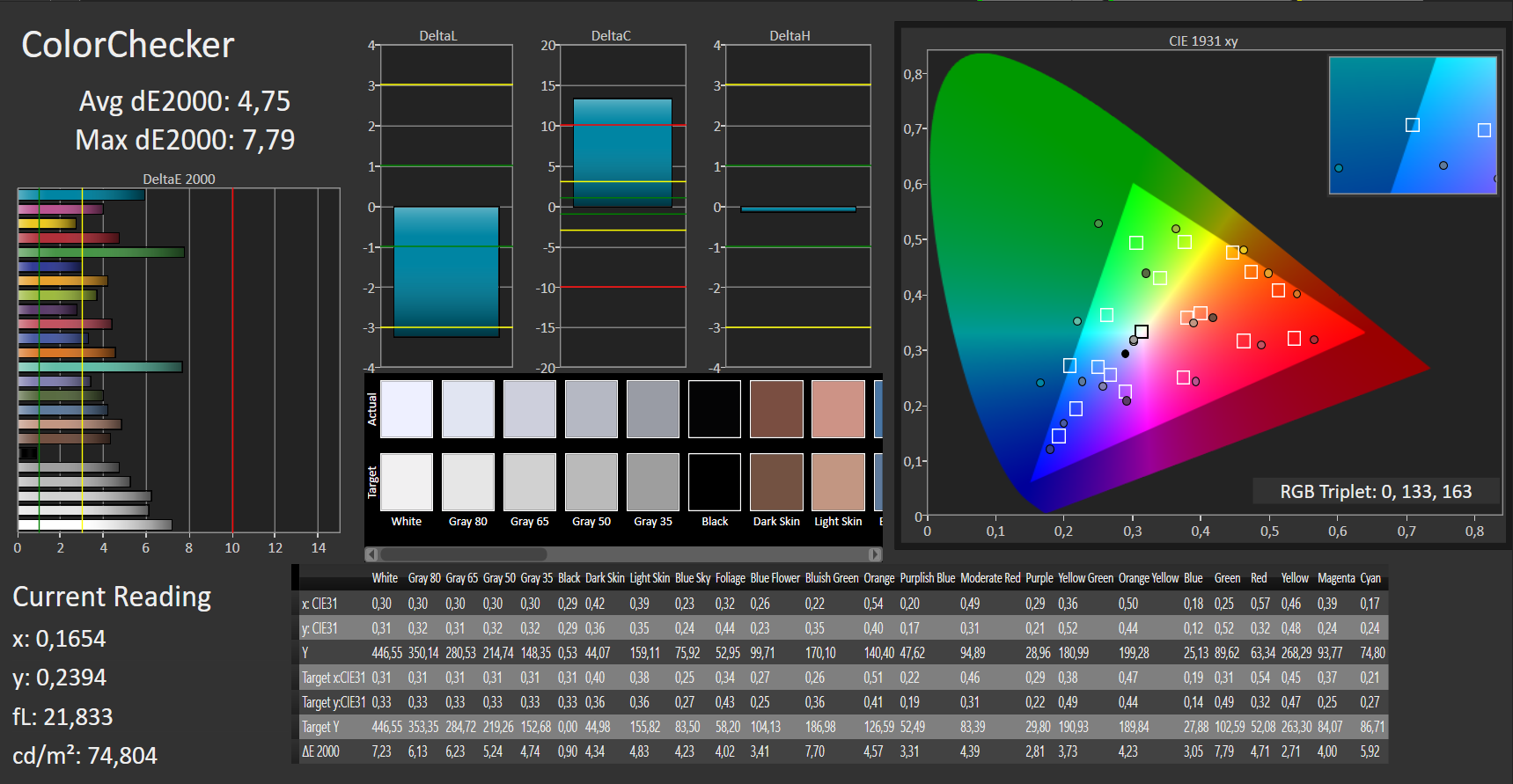Click the swatch strip's left scroll arrow

371,554
